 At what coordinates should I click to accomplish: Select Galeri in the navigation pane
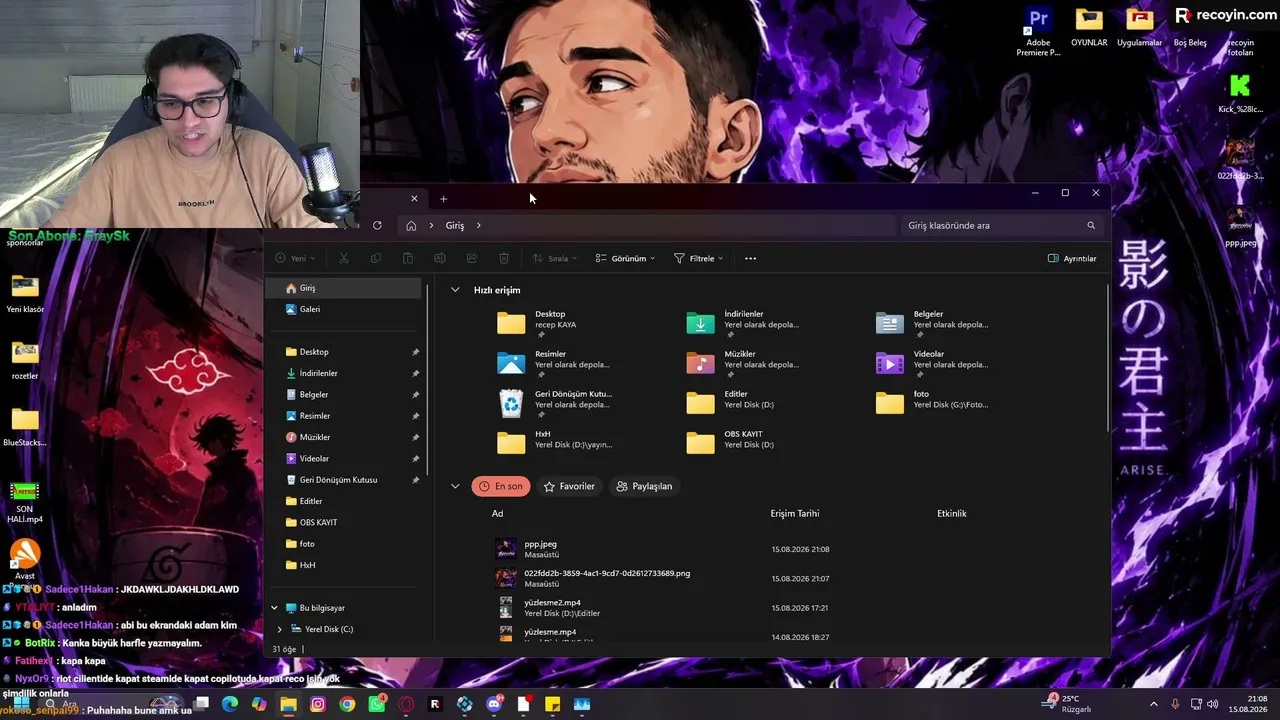(x=346, y=309)
